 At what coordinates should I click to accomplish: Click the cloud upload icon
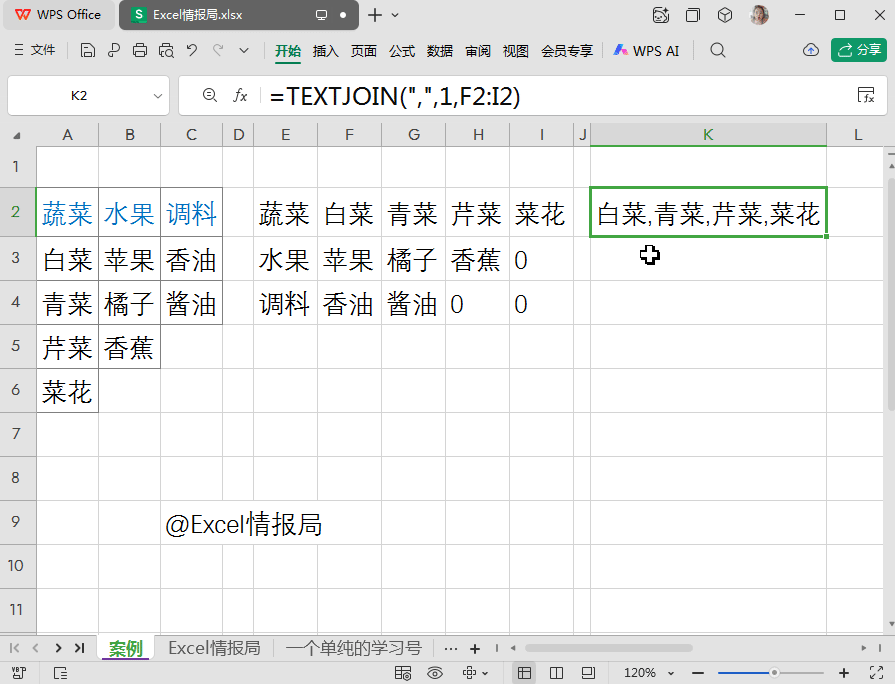811,50
